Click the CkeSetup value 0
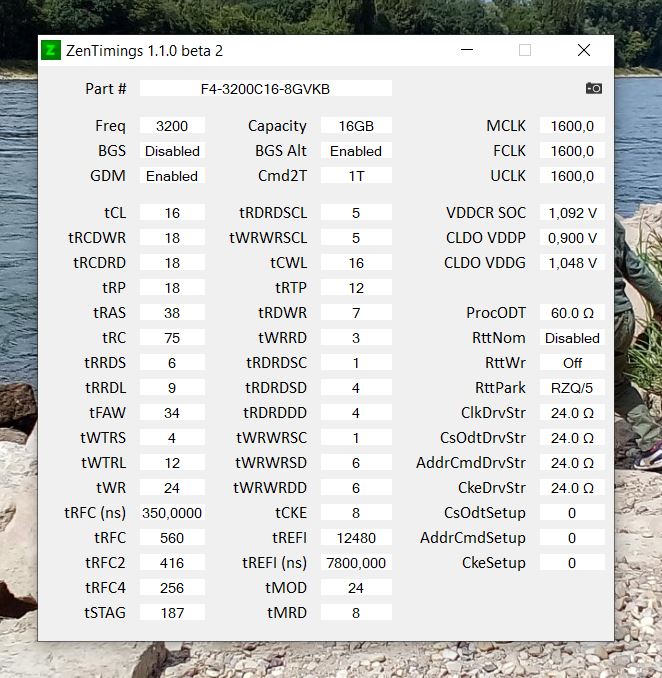 (x=572, y=563)
